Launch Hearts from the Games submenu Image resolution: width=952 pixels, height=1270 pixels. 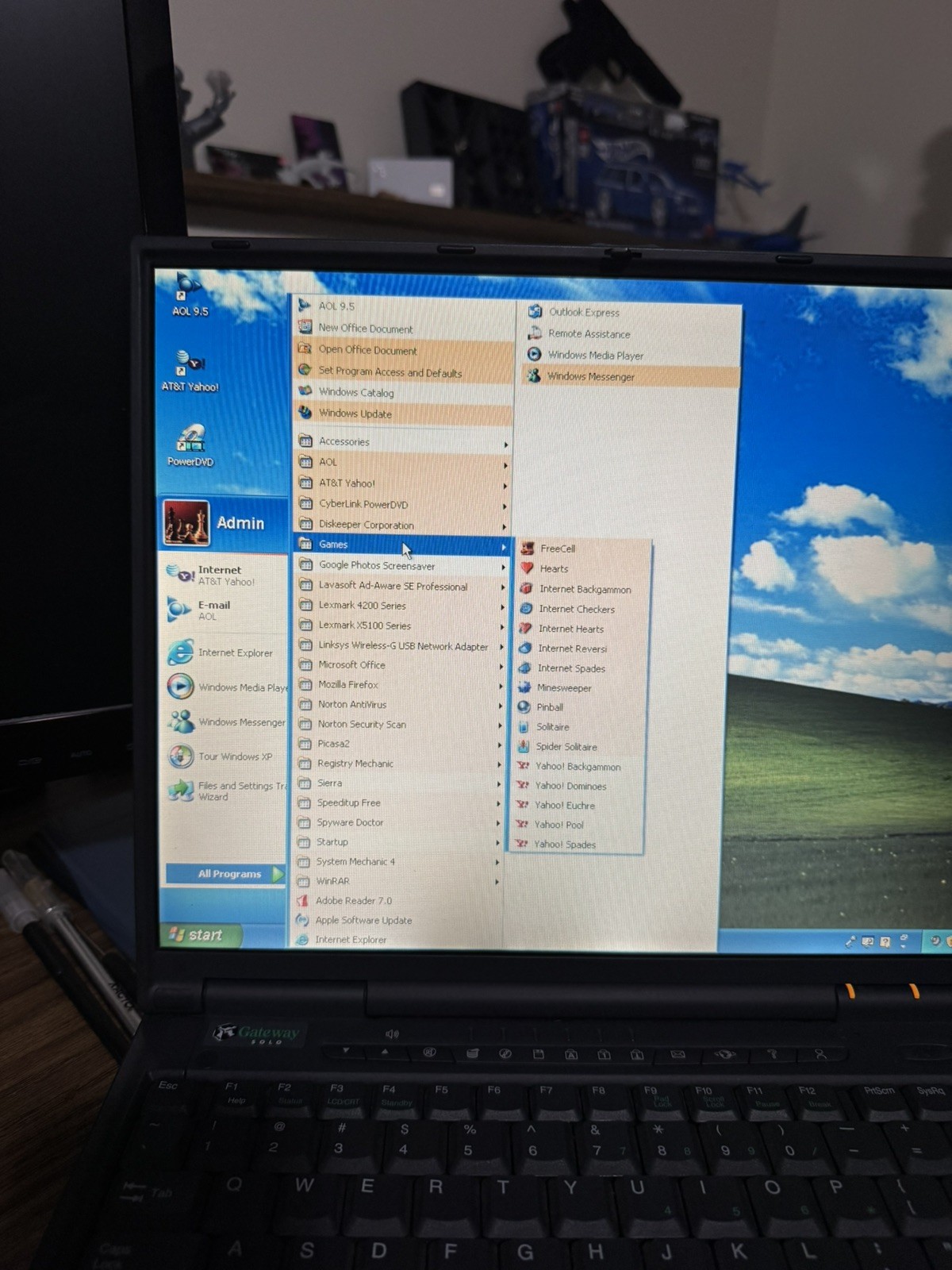583,569
